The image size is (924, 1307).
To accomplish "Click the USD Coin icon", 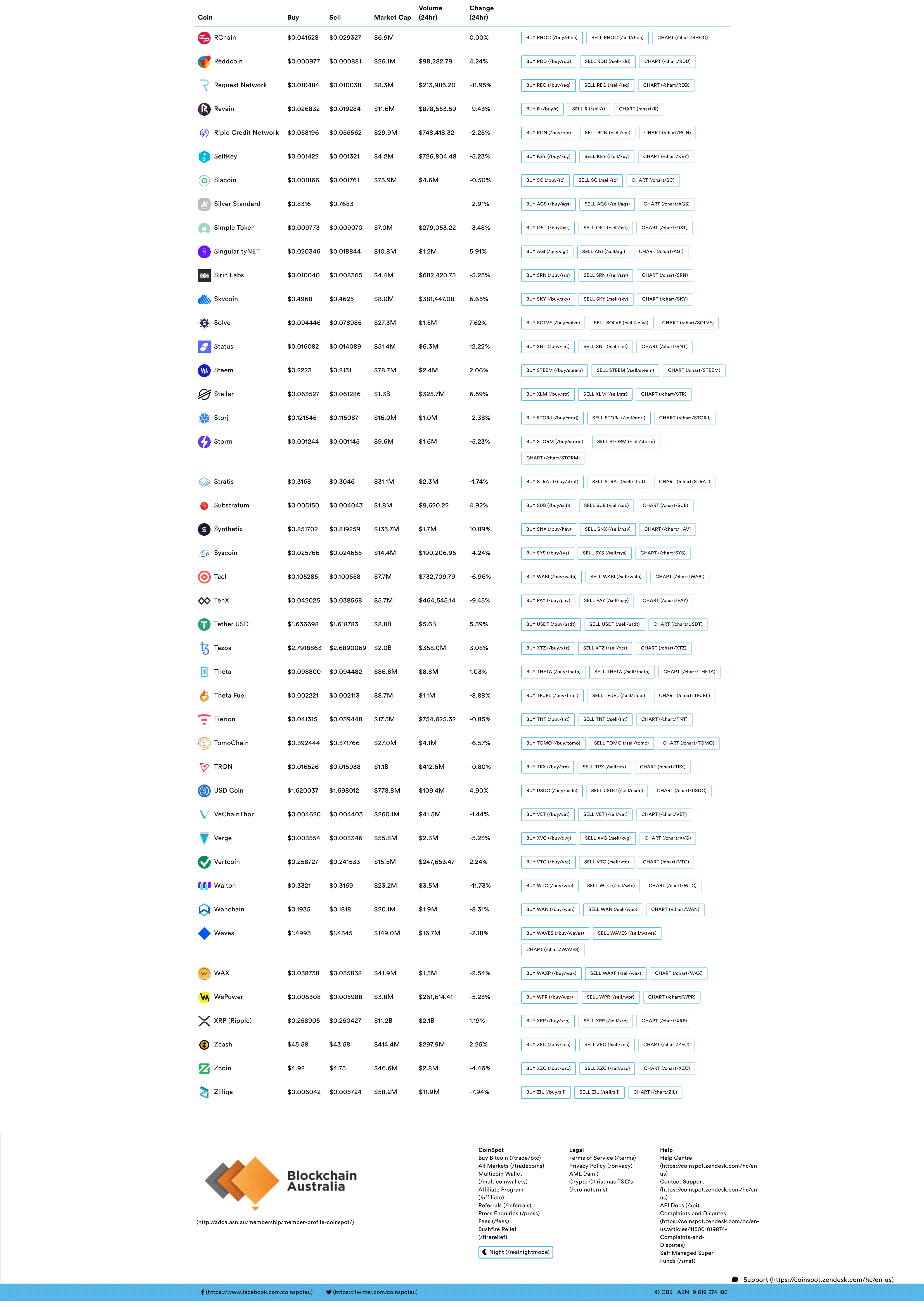I will (x=204, y=791).
